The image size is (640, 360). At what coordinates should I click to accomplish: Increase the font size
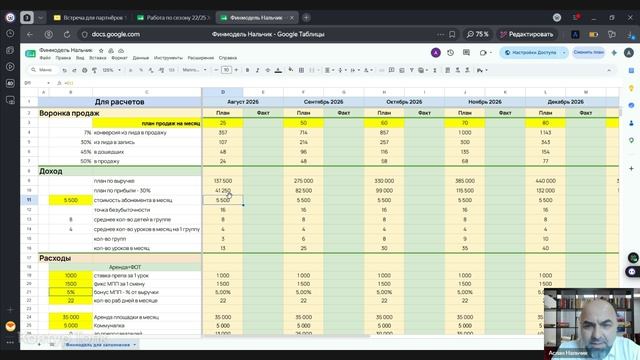236,70
